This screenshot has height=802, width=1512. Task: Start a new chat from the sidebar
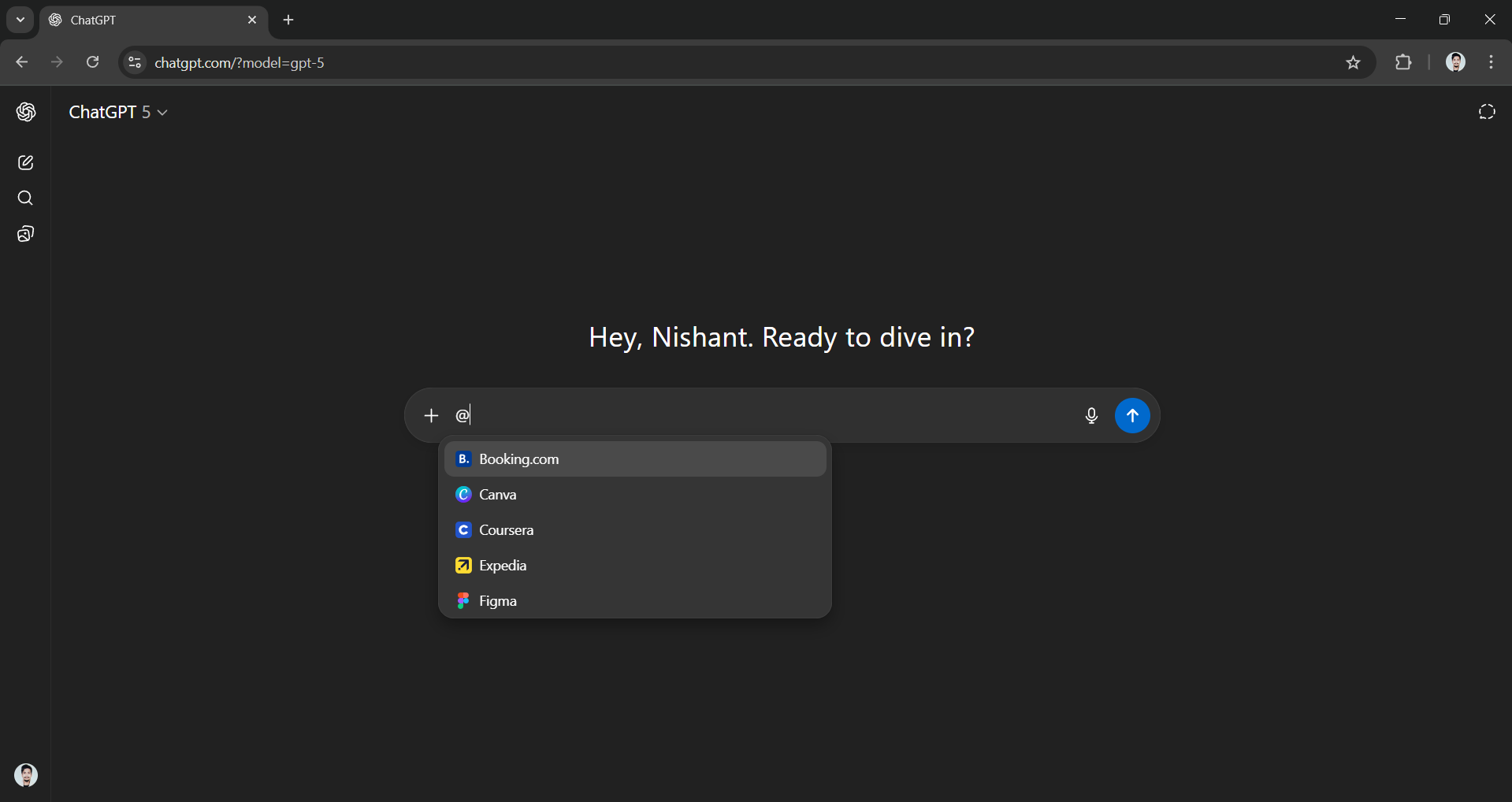(x=25, y=162)
